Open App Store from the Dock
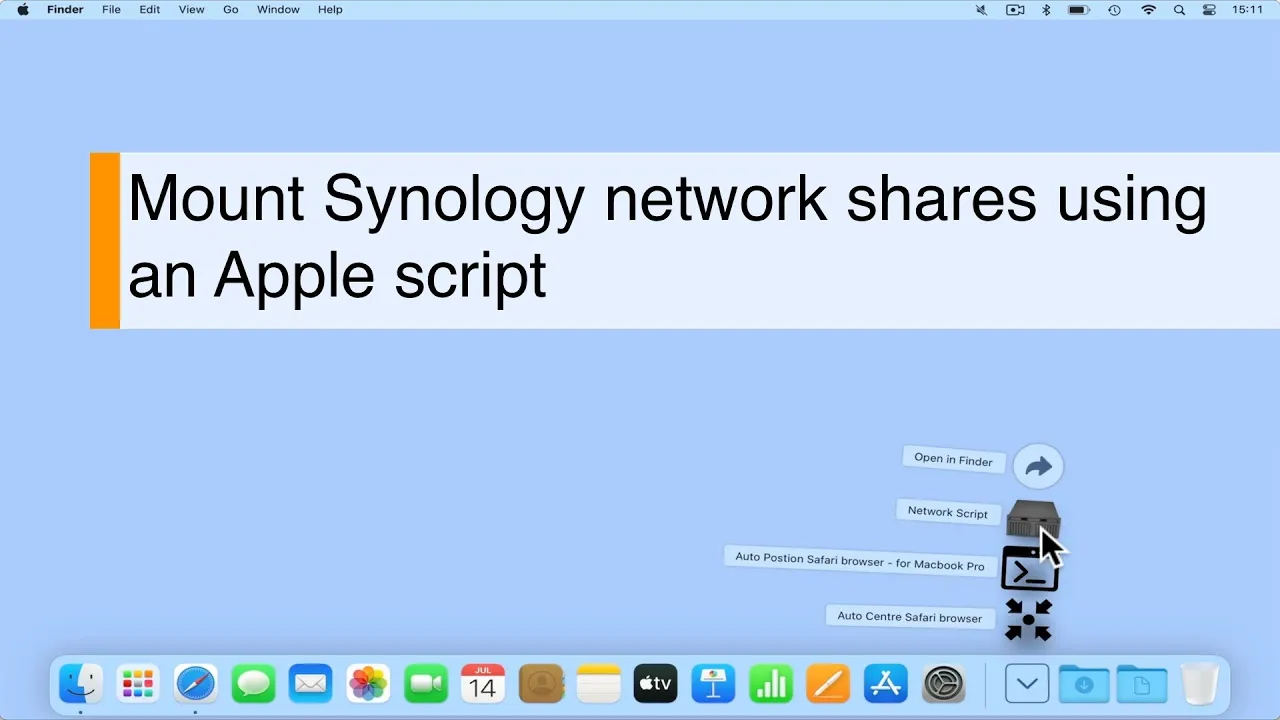The height and width of the screenshot is (720, 1280). pyautogui.click(x=887, y=684)
